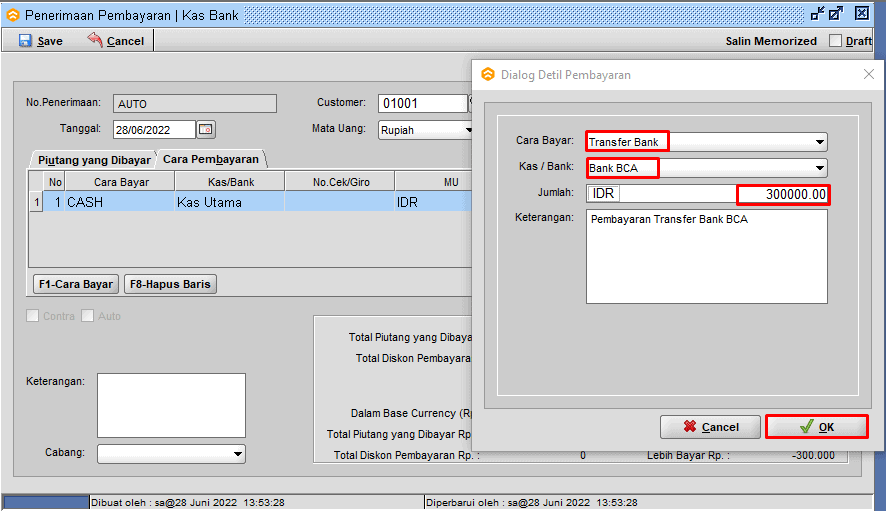
Task: Click the No.Penerimaan AUTO field
Action: (195, 103)
